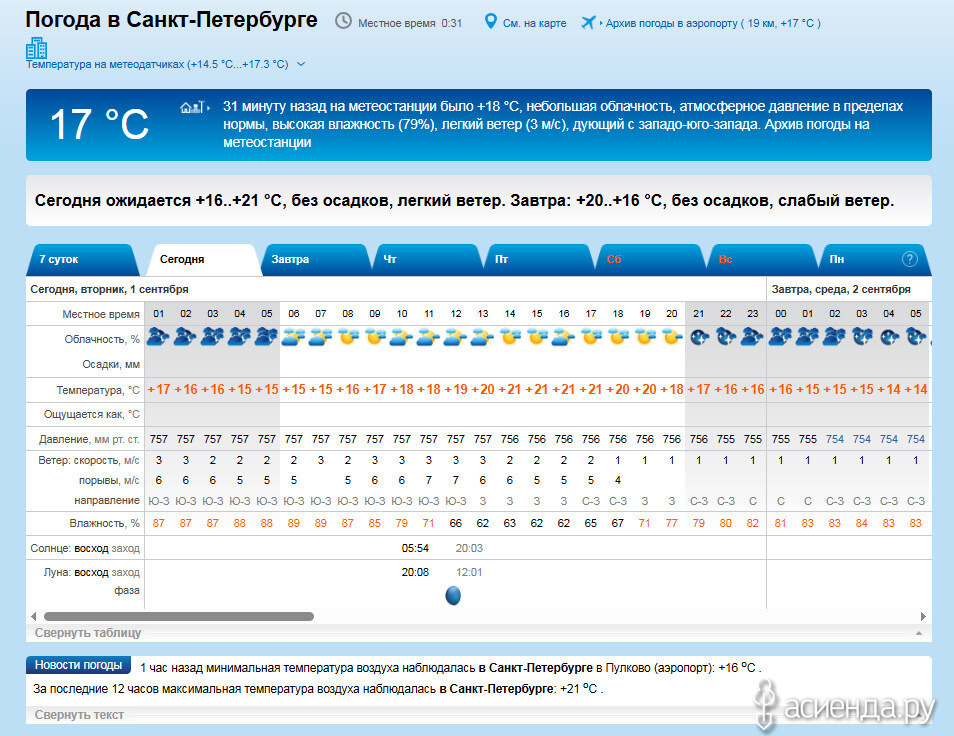Click the clock icon beside local time

click(x=343, y=21)
